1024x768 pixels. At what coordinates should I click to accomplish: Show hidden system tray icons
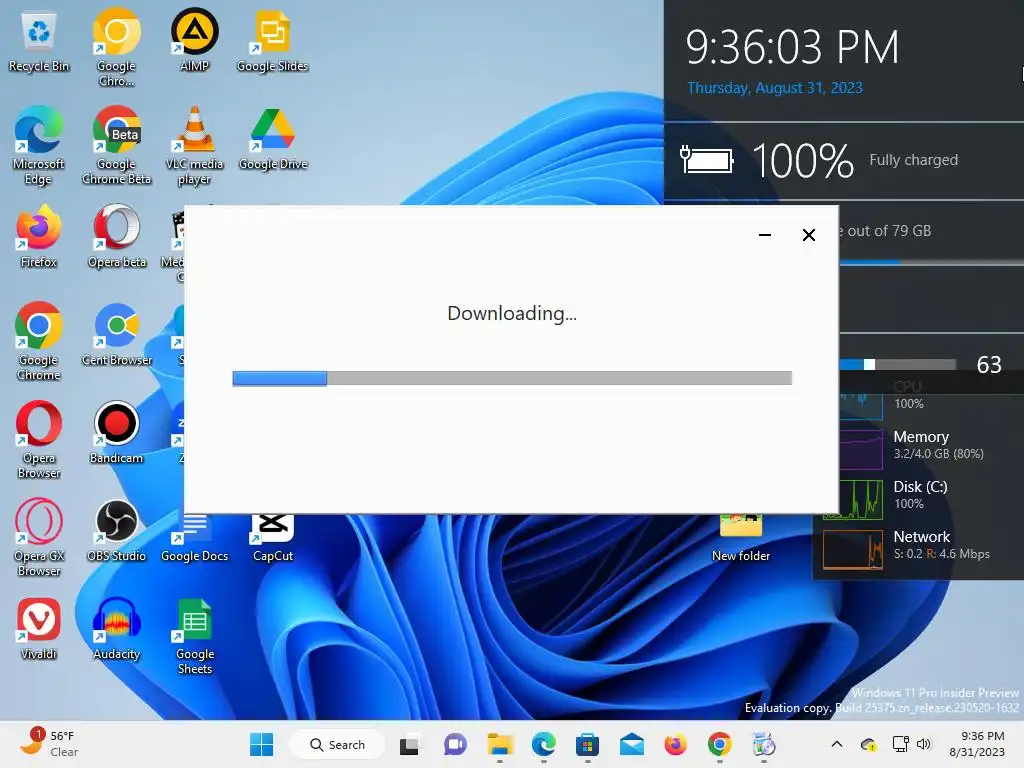[x=837, y=744]
